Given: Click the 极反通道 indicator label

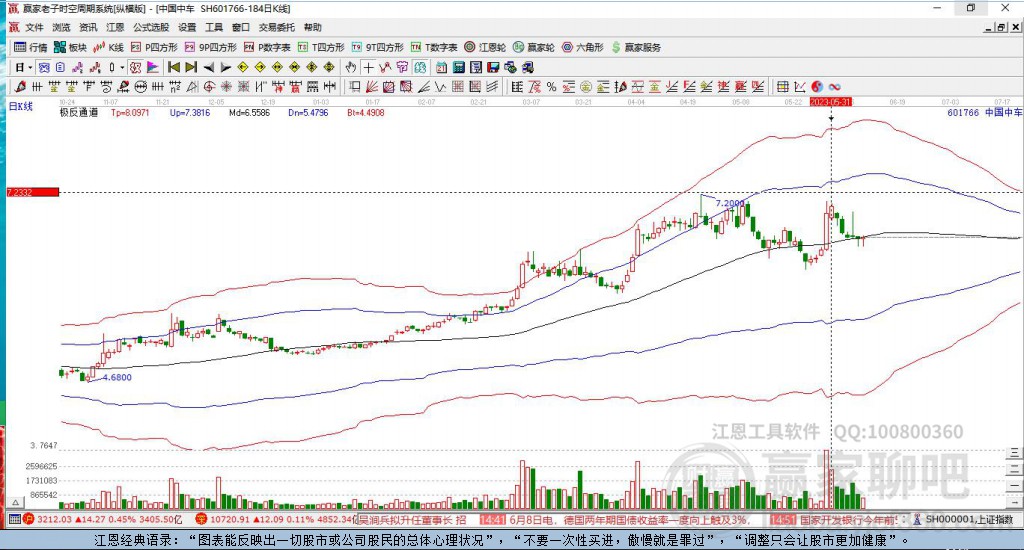Looking at the screenshot, I should (79, 112).
